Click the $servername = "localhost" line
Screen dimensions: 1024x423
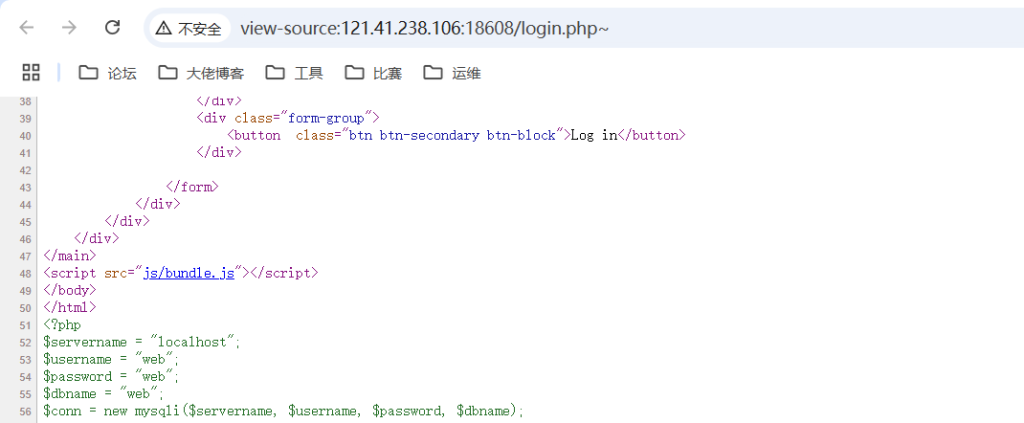click(141, 342)
